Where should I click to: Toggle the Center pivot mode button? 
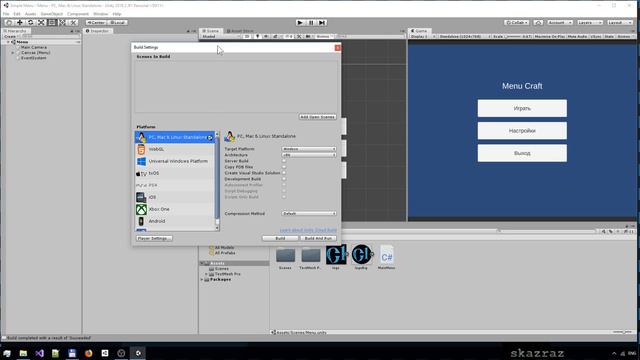(x=96, y=22)
